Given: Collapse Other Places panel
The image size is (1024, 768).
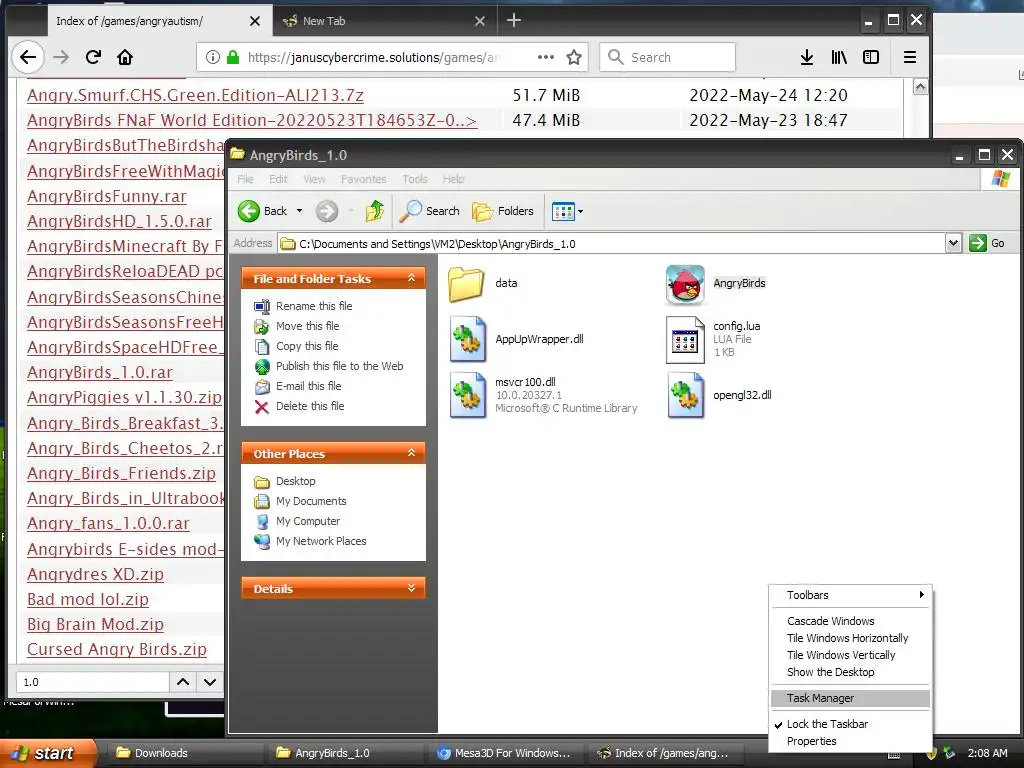Looking at the screenshot, I should pyautogui.click(x=411, y=453).
